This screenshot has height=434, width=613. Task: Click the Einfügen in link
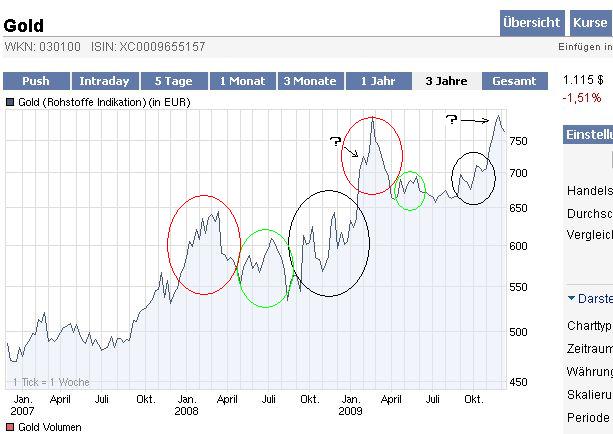[585, 47]
